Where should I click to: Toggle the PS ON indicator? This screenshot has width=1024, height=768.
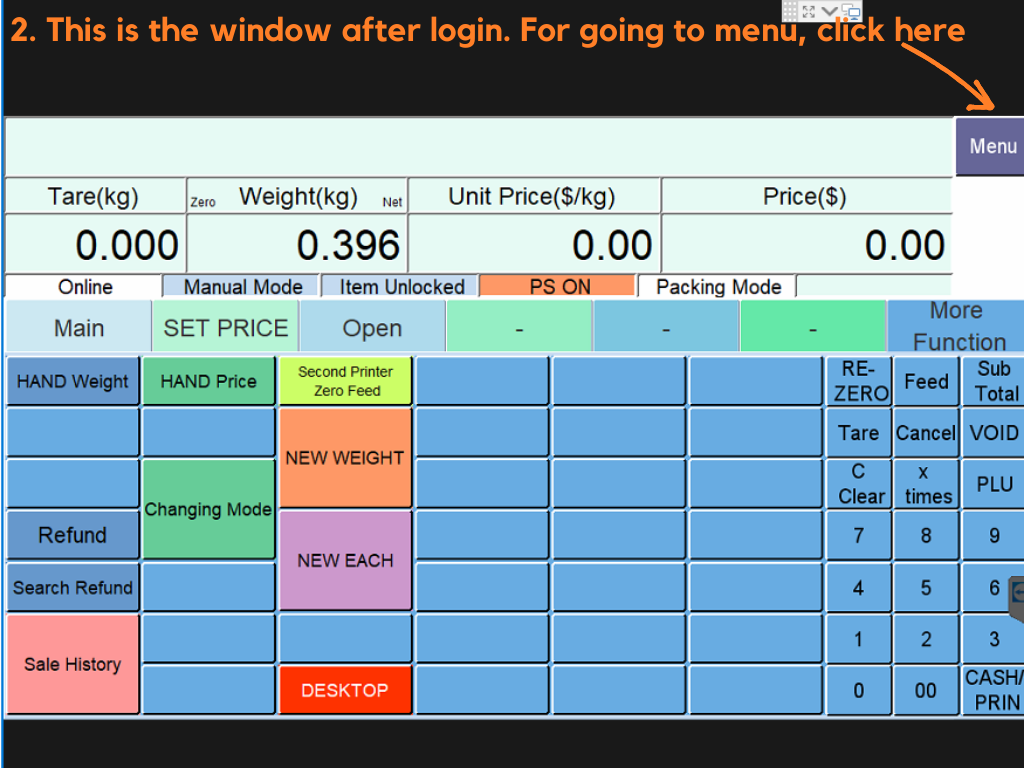(558, 287)
